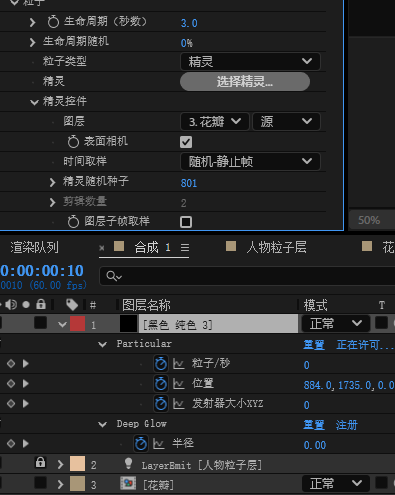395x495 pixels.
Task: Toggle the T switch of 黑色 纯色 3 layer
Action: pos(381,323)
